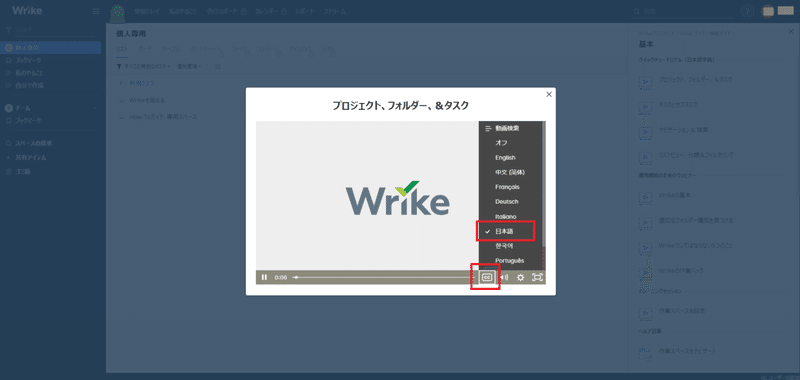This screenshot has width=800, height=380.
Task: Switch to the テーブル view tab
Action: tap(171, 49)
